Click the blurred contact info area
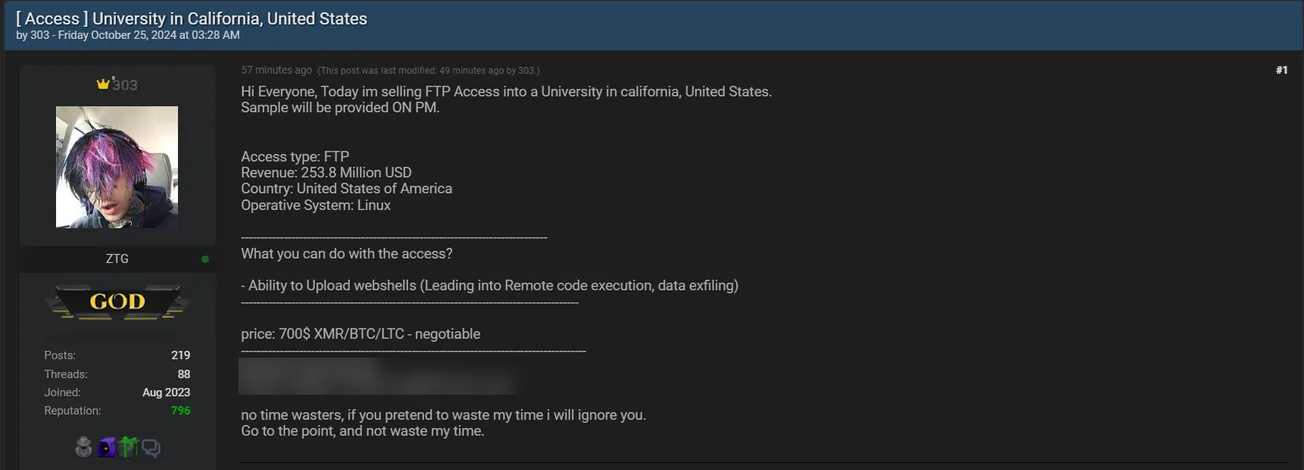This screenshot has height=470, width=1304. point(378,377)
